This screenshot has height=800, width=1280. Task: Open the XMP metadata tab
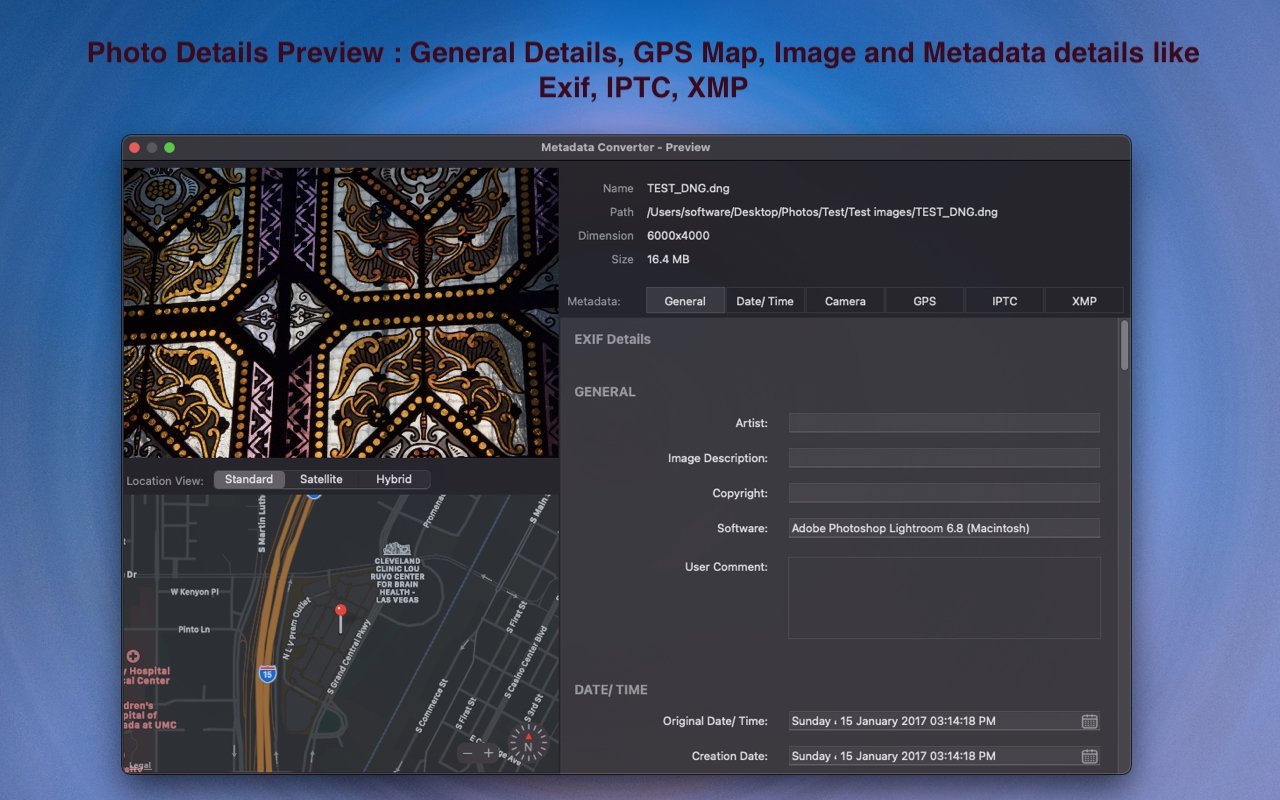coord(1084,301)
